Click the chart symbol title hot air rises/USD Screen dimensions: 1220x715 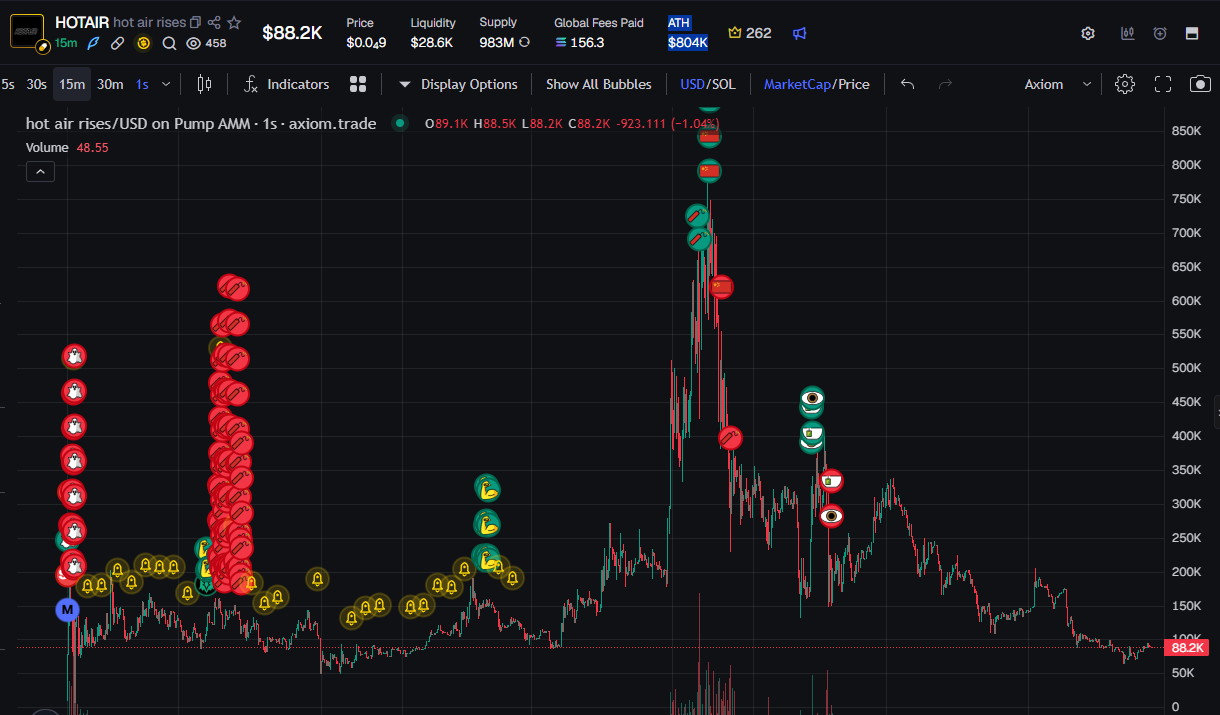(x=201, y=124)
